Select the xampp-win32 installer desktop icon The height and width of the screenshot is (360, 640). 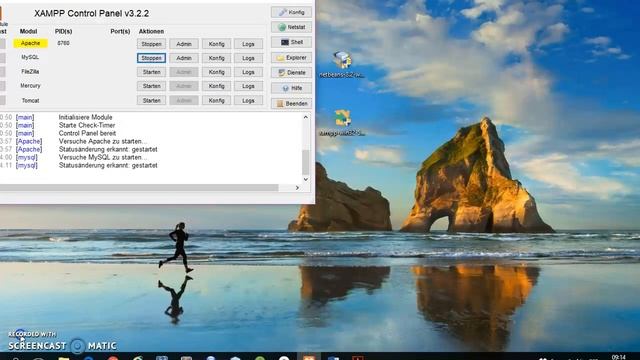[342, 122]
